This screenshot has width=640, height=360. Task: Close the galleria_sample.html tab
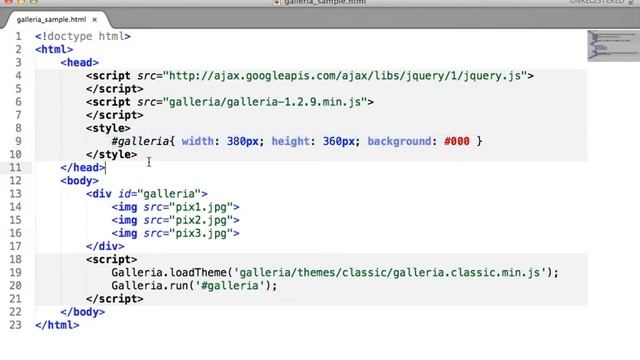tap(95, 20)
